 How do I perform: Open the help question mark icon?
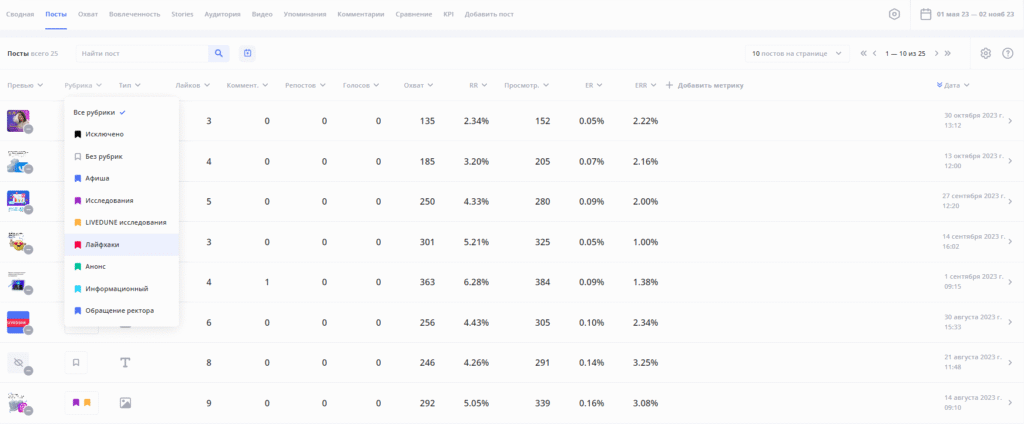[x=1007, y=53]
